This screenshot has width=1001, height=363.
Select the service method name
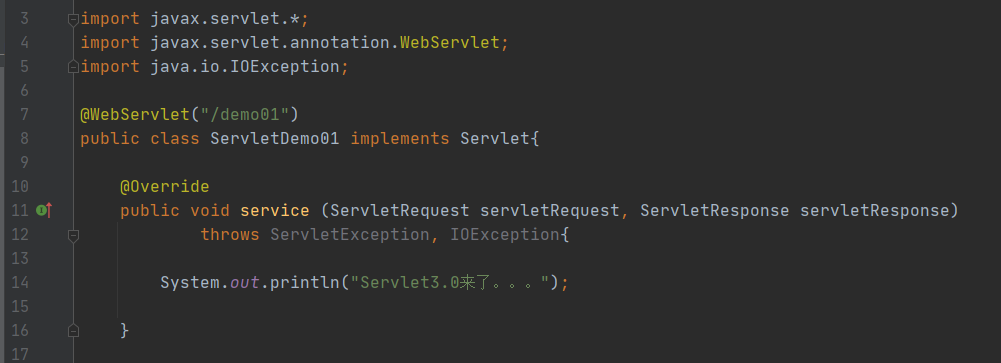[x=275, y=211]
